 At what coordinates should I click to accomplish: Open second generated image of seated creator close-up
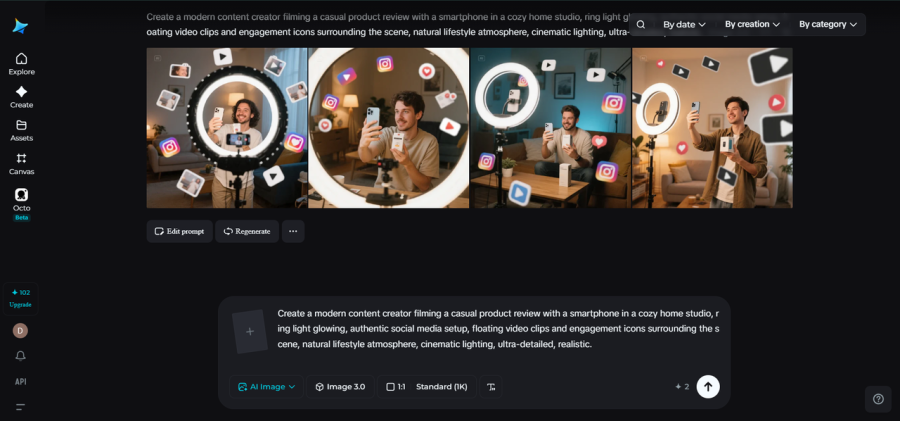coord(389,128)
